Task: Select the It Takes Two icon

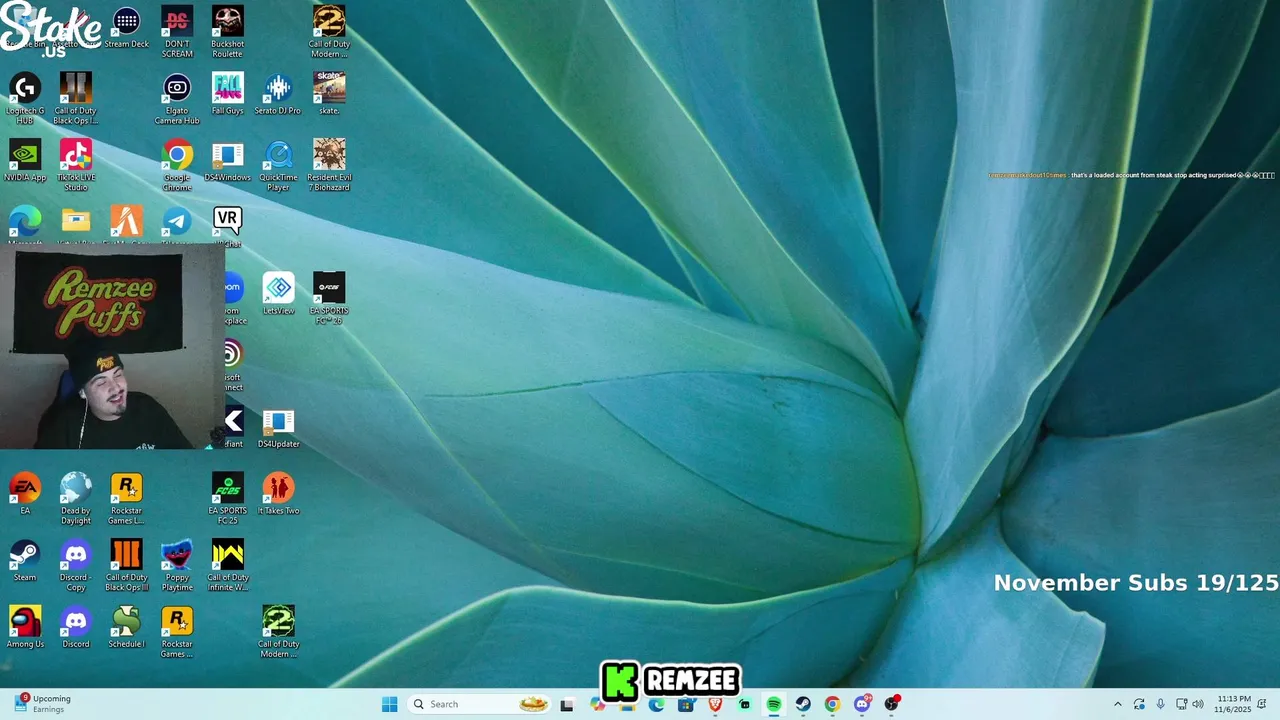Action: (x=278, y=495)
